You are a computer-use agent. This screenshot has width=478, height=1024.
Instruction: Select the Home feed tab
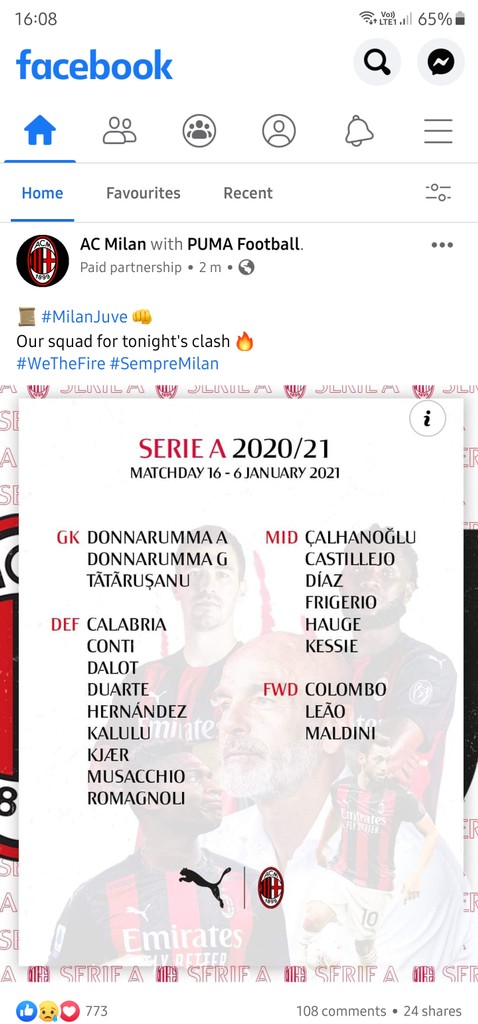(x=42, y=193)
